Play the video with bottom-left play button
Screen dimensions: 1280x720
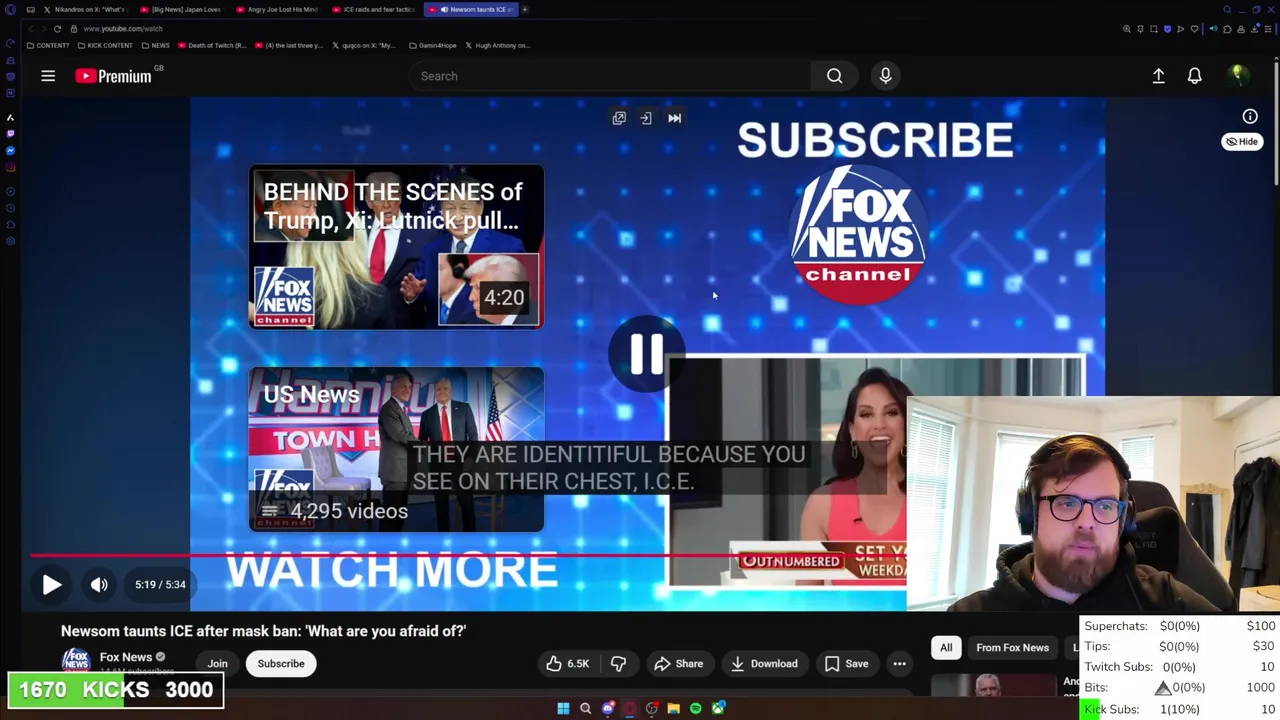[52, 585]
